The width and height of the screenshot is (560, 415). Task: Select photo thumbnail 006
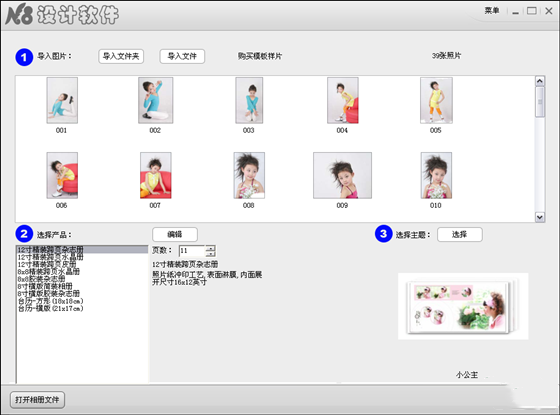pyautogui.click(x=62, y=175)
